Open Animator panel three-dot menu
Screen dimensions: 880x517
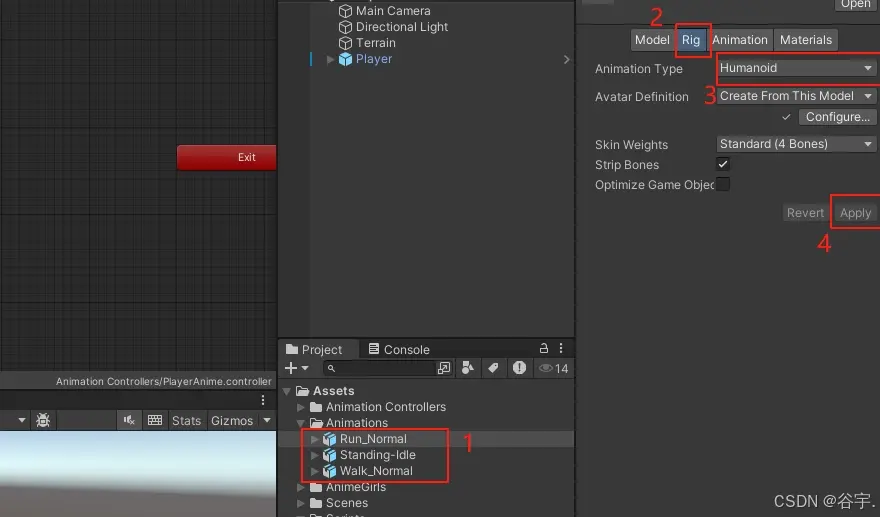click(263, 400)
